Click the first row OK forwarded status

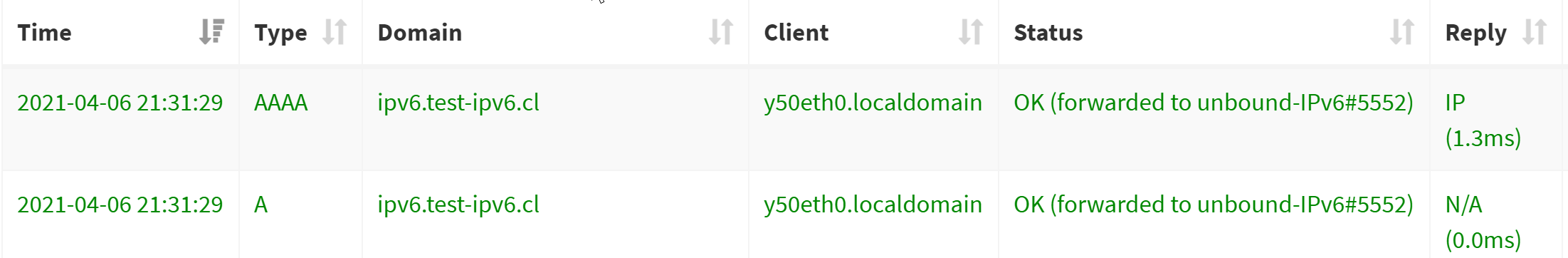pos(1213,103)
